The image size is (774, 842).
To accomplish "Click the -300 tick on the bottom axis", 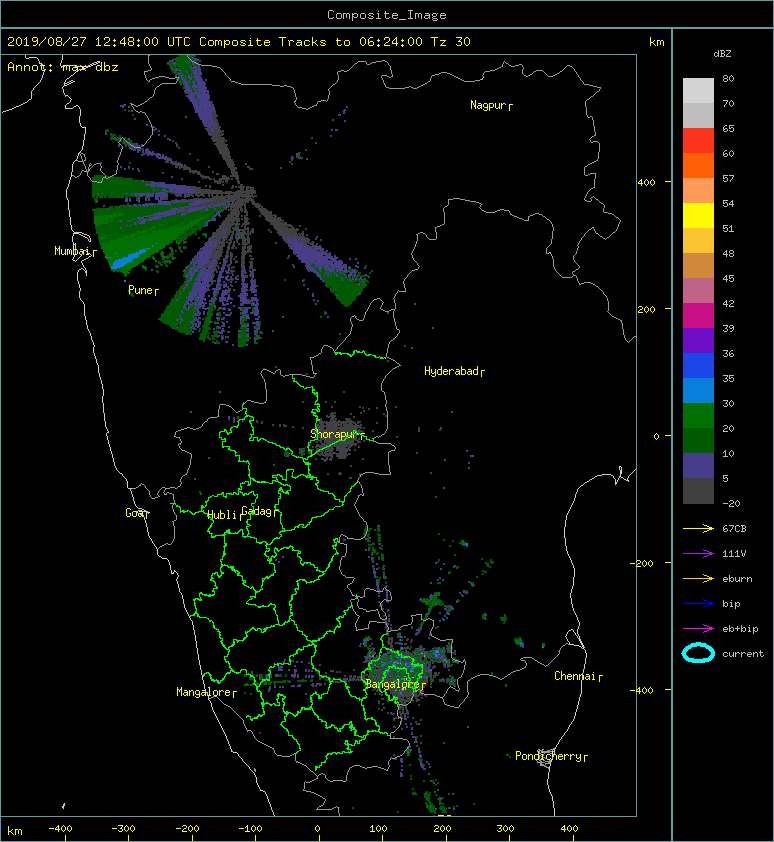I will (124, 829).
